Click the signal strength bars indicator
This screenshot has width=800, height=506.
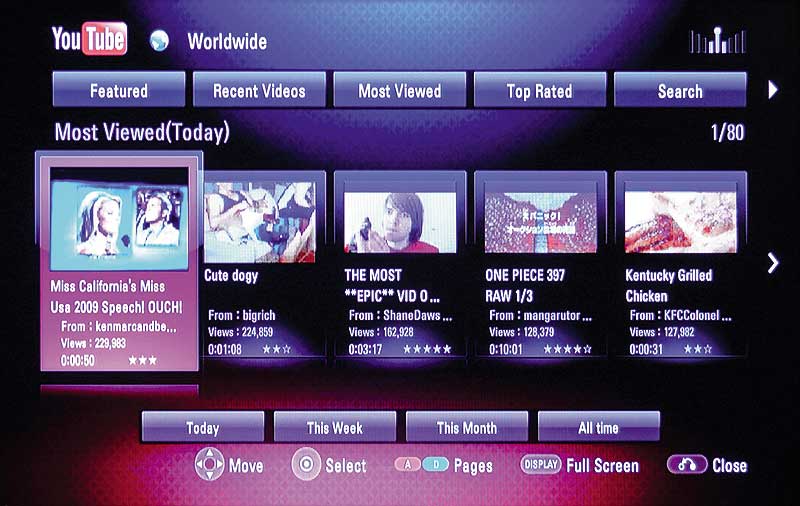(717, 40)
